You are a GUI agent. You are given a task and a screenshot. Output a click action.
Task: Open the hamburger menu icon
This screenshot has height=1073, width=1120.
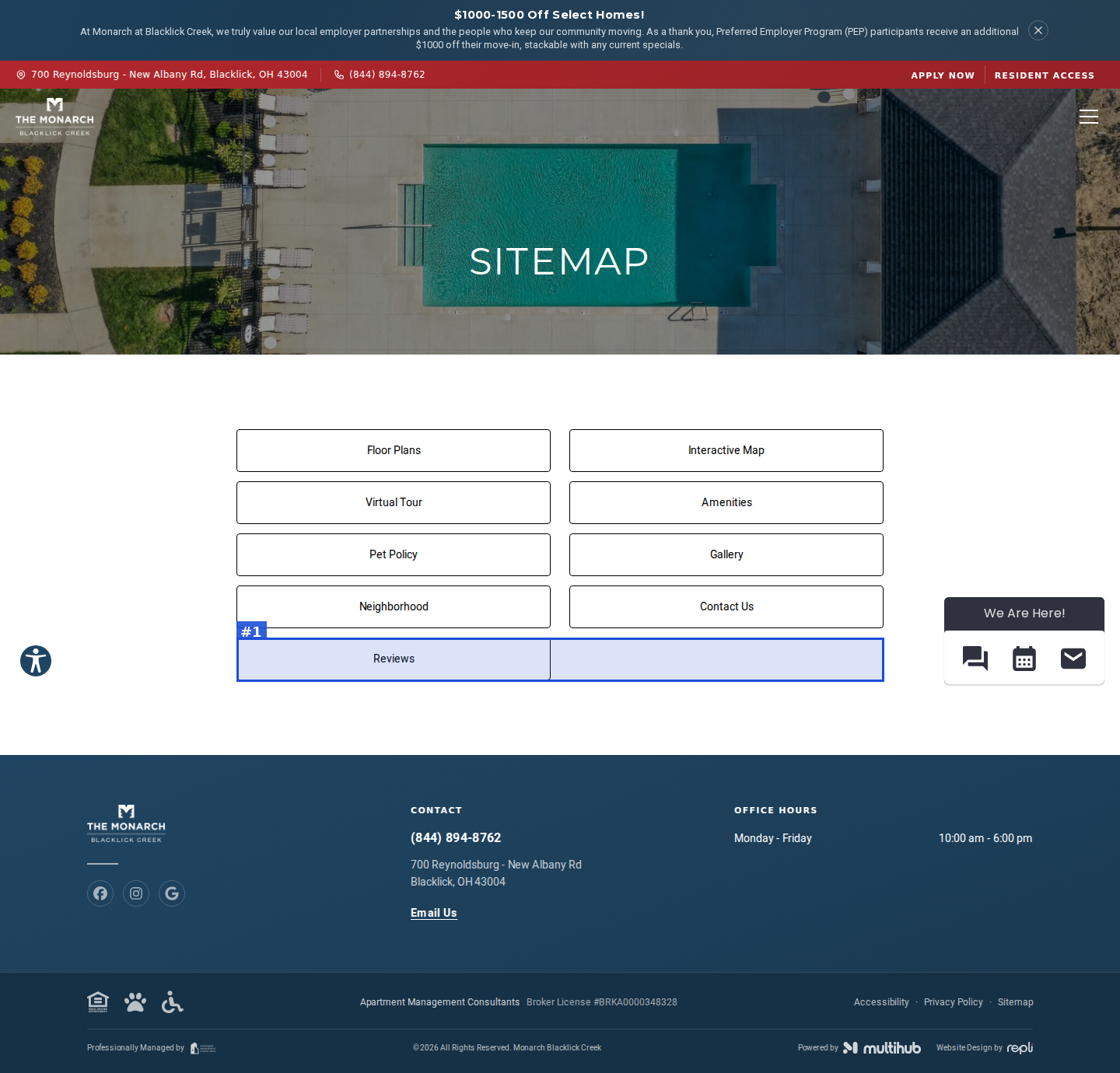click(x=1089, y=117)
